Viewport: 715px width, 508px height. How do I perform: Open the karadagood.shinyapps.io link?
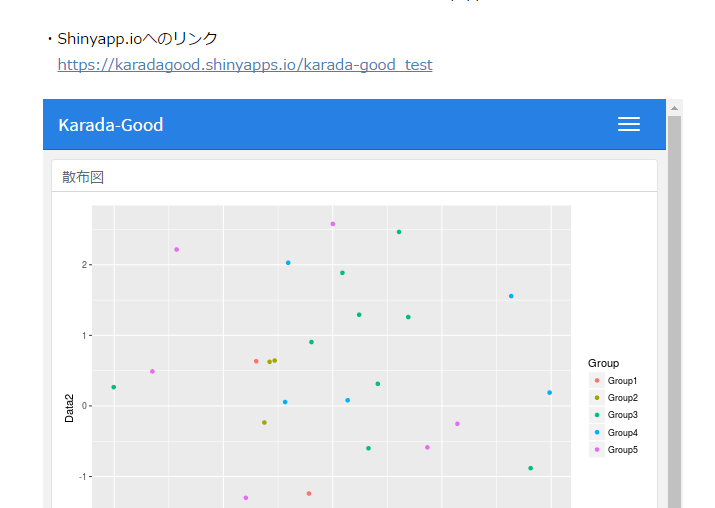(x=245, y=65)
